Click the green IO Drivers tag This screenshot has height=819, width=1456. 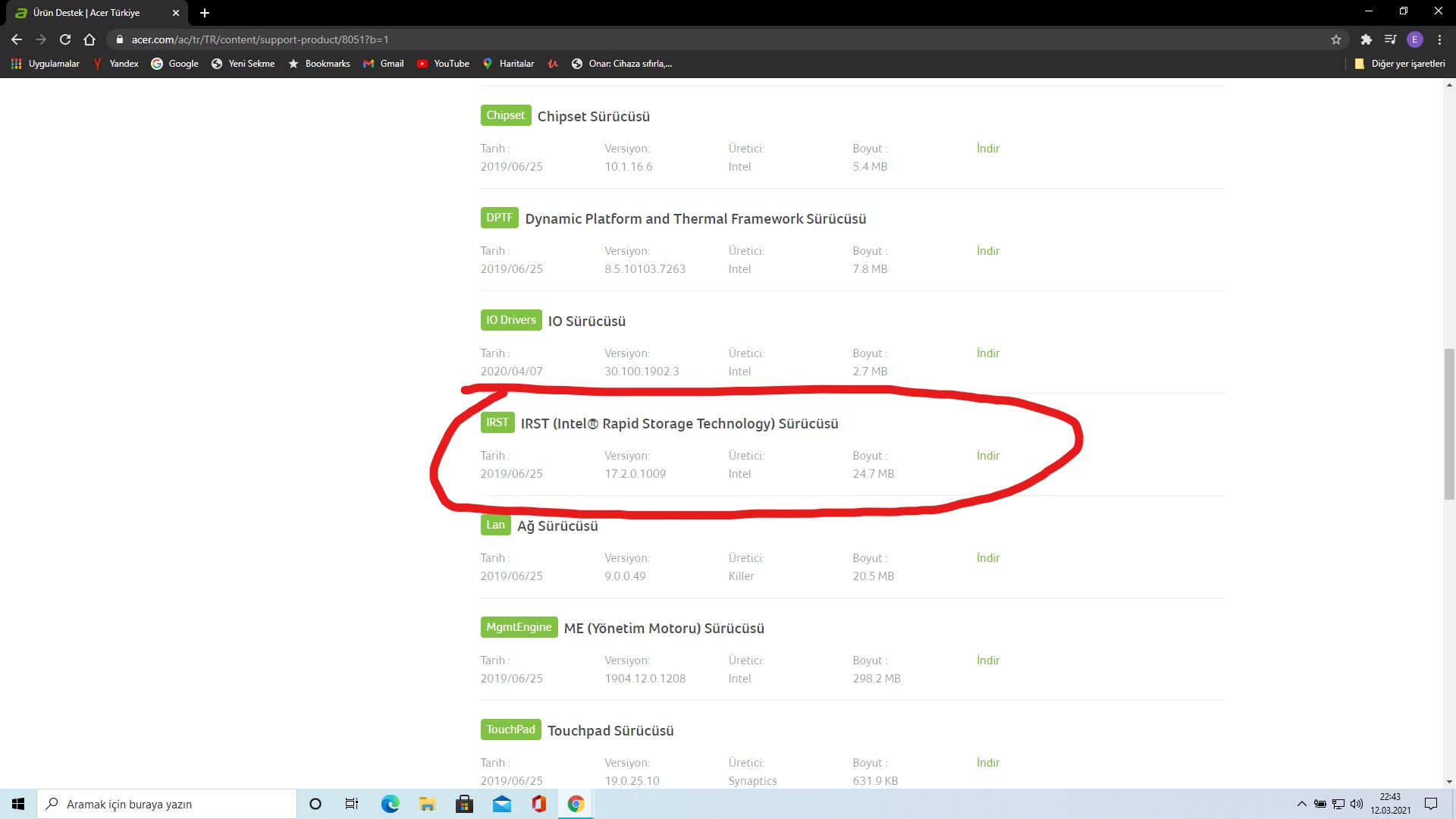click(x=510, y=320)
